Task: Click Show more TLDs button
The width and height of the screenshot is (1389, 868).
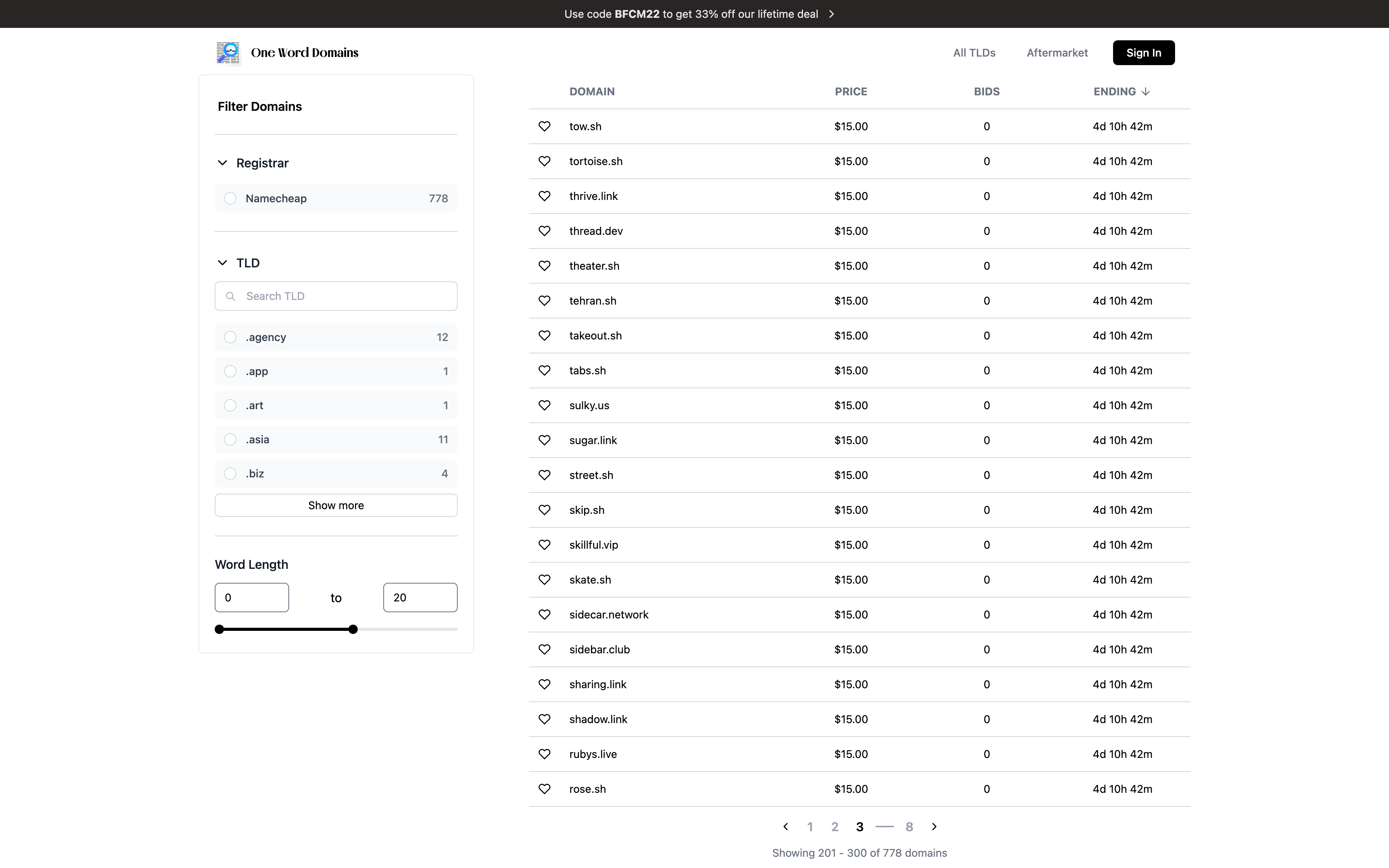Action: pos(336,505)
